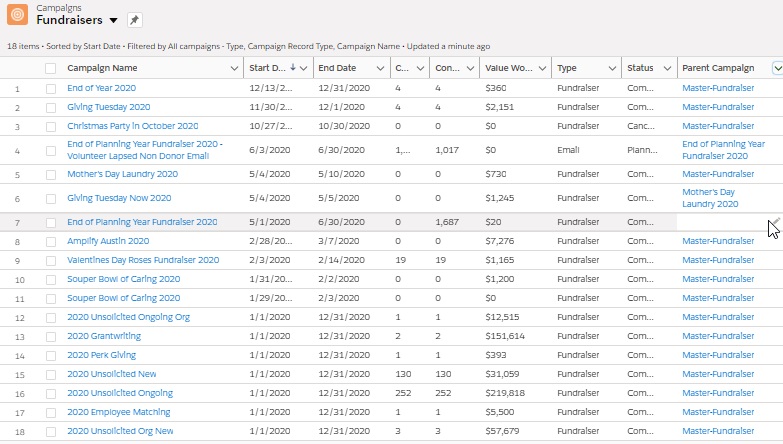This screenshot has height=444, width=783.
Task: Click the Start Date sort arrow
Action: click(293, 68)
